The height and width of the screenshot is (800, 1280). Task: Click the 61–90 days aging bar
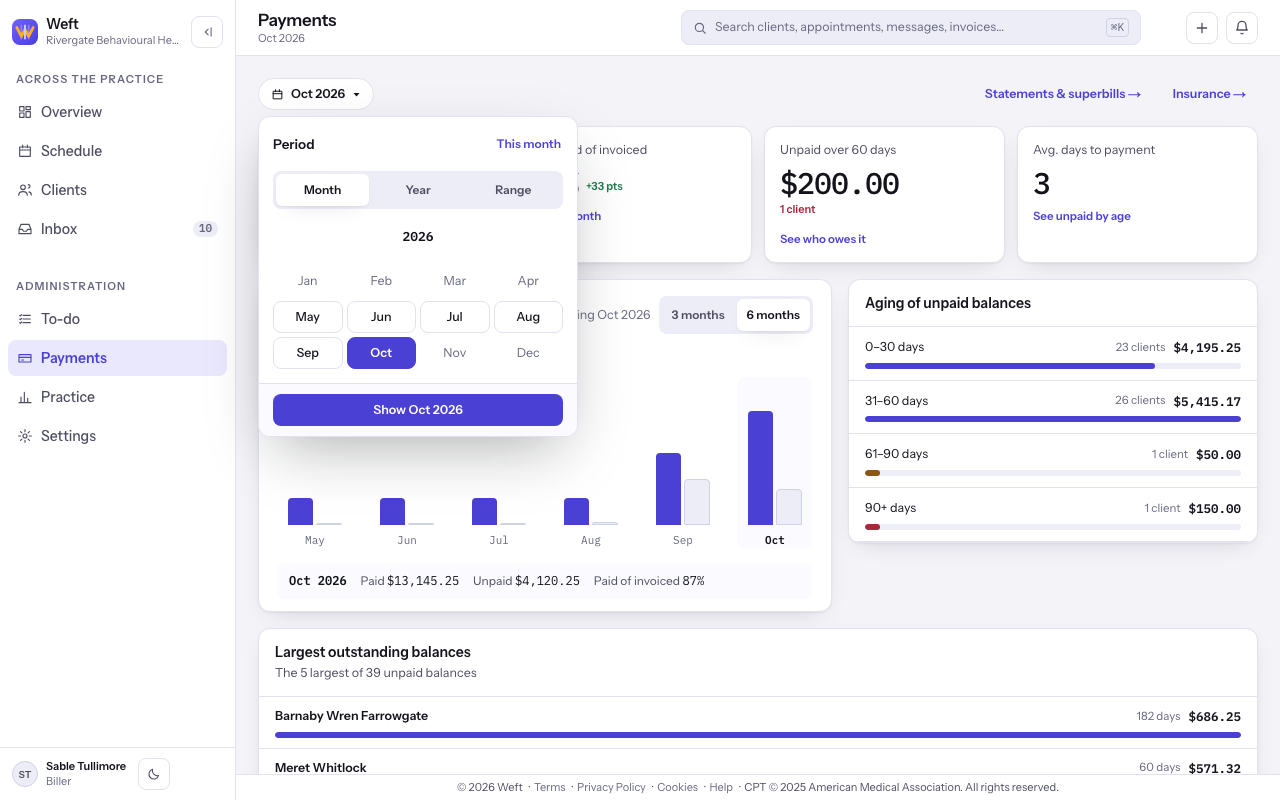(x=1053, y=473)
